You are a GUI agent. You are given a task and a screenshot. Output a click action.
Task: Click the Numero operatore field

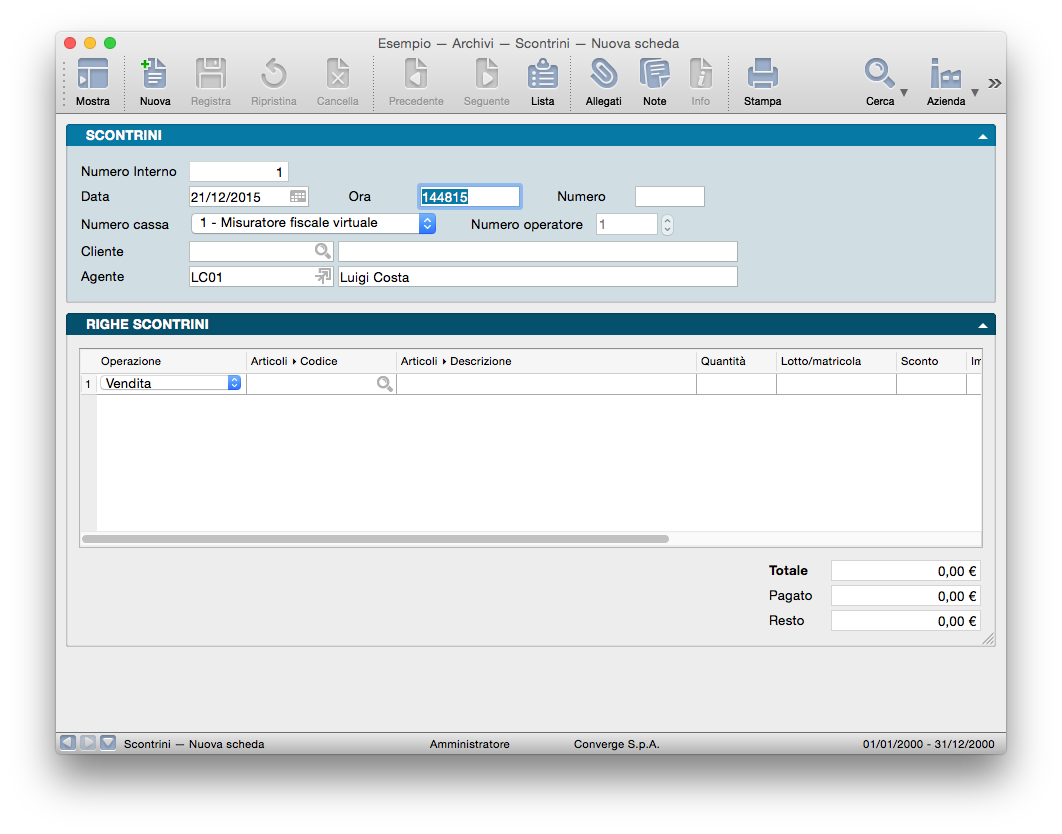pos(626,224)
